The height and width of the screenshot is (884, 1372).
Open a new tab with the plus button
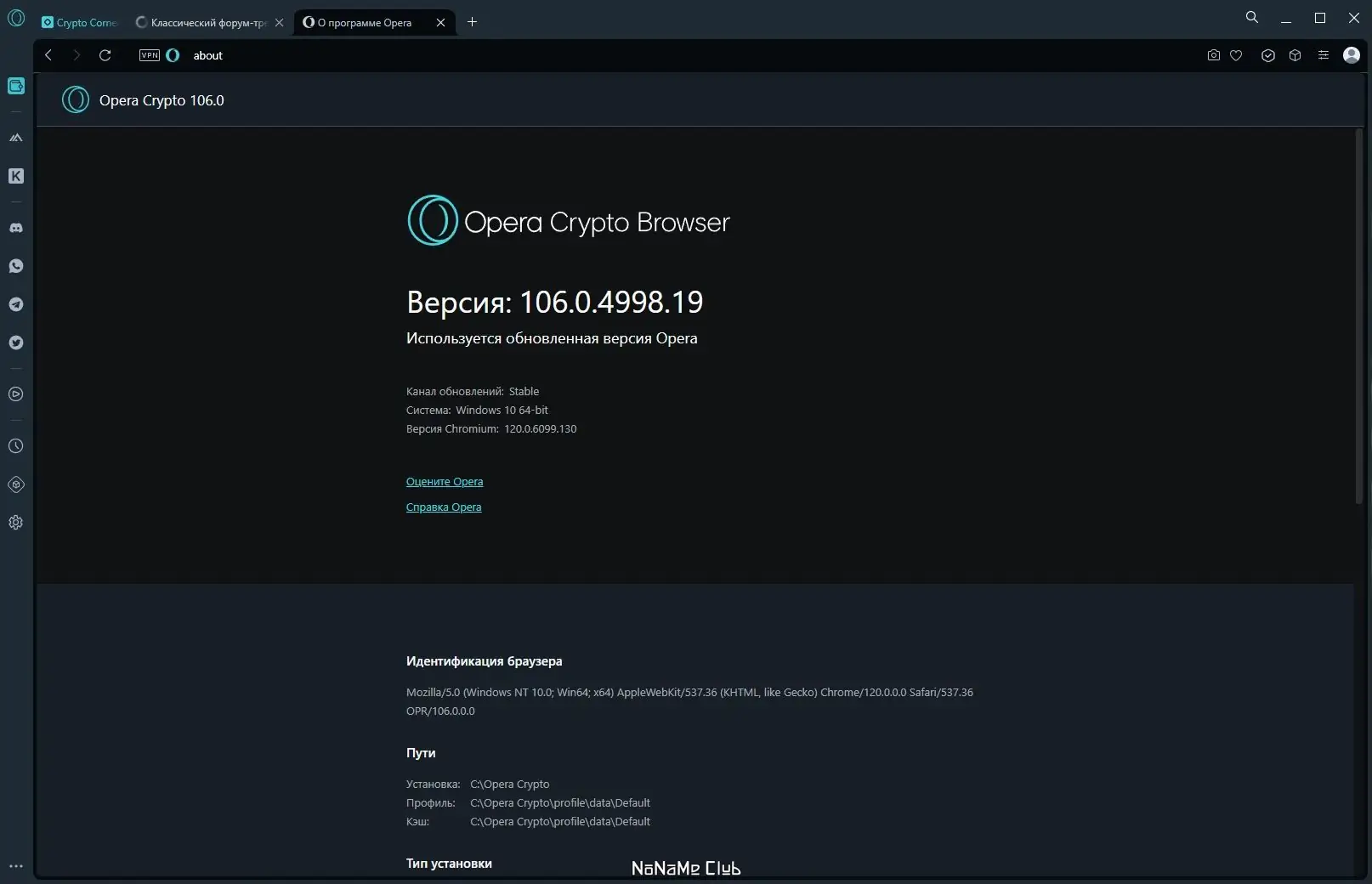click(x=473, y=22)
